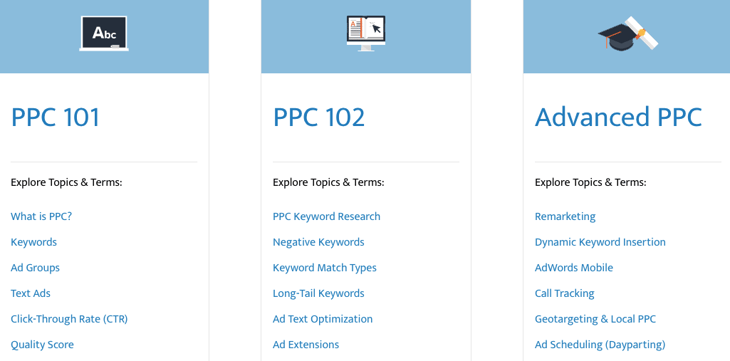Open the Remarketing link
Viewport: 730px width, 361px height.
coord(565,217)
